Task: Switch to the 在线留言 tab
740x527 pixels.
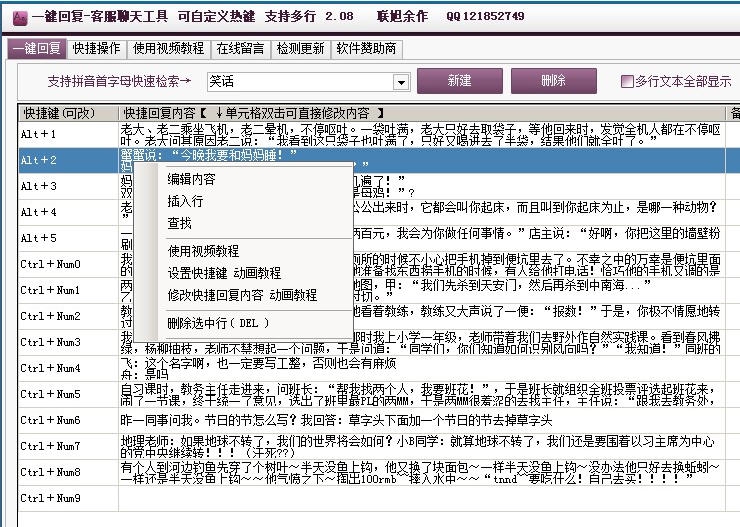Action: 240,49
